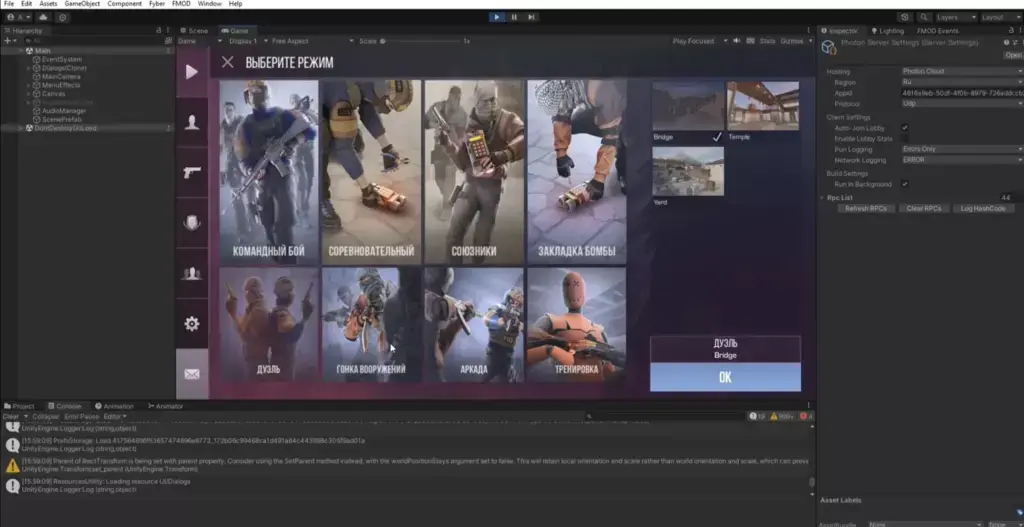
Task: Close the mode selection dialog with X
Action: [x=227, y=63]
